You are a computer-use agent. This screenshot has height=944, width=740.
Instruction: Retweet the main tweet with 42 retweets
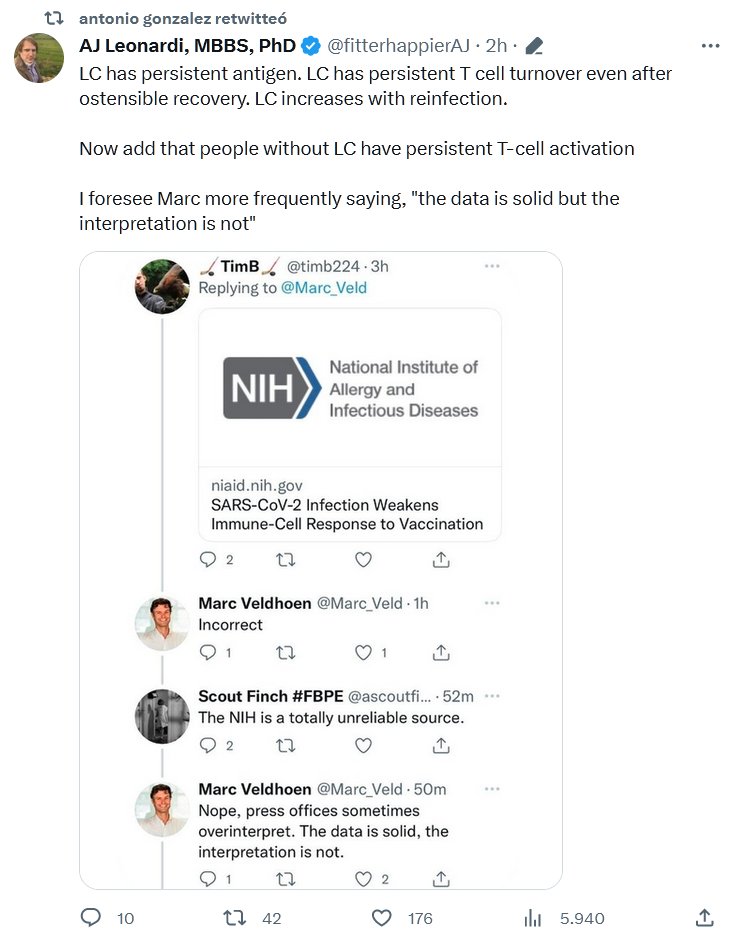click(234, 917)
